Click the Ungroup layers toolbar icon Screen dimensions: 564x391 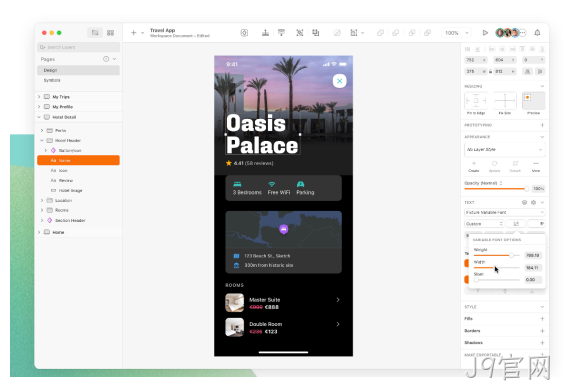pos(316,33)
